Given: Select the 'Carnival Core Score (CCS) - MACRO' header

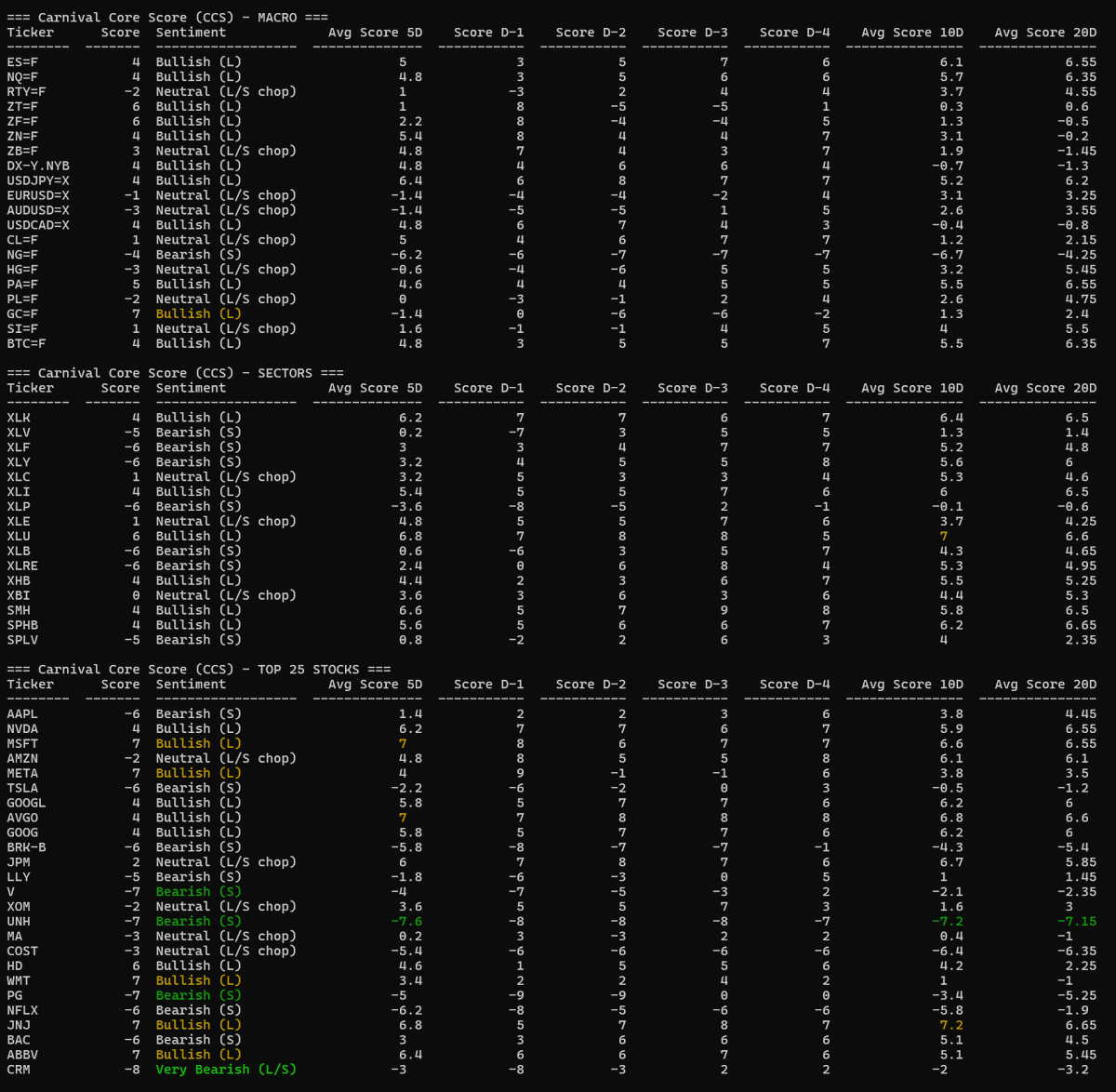Looking at the screenshot, I should tap(167, 18).
